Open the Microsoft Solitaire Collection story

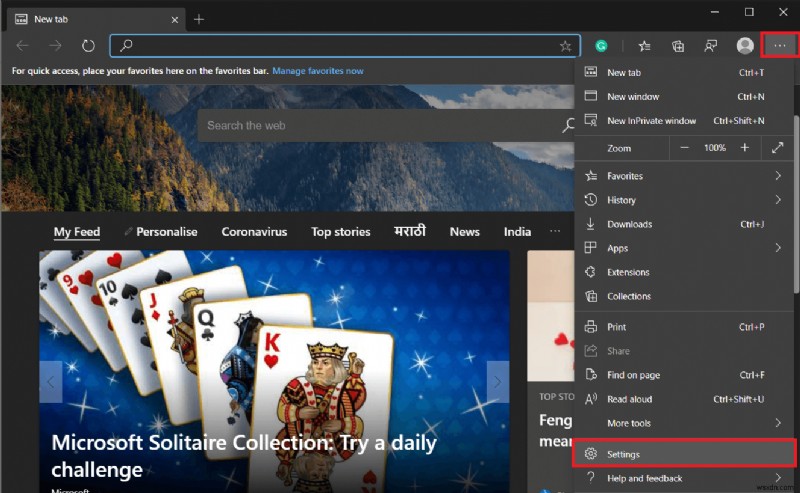244,456
